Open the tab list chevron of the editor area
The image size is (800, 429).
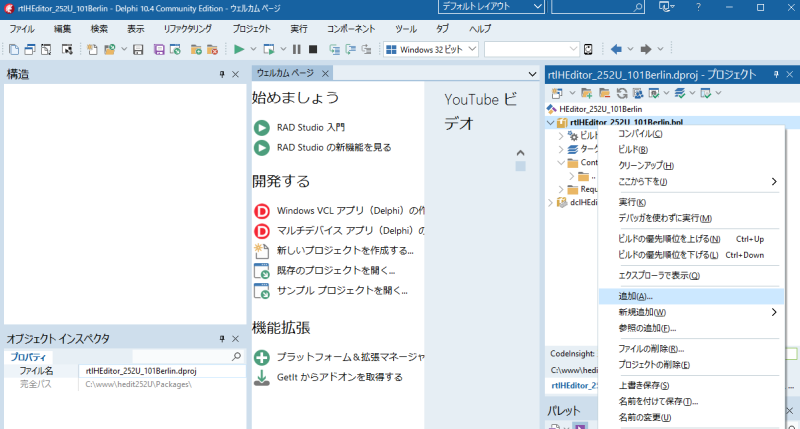coord(532,74)
